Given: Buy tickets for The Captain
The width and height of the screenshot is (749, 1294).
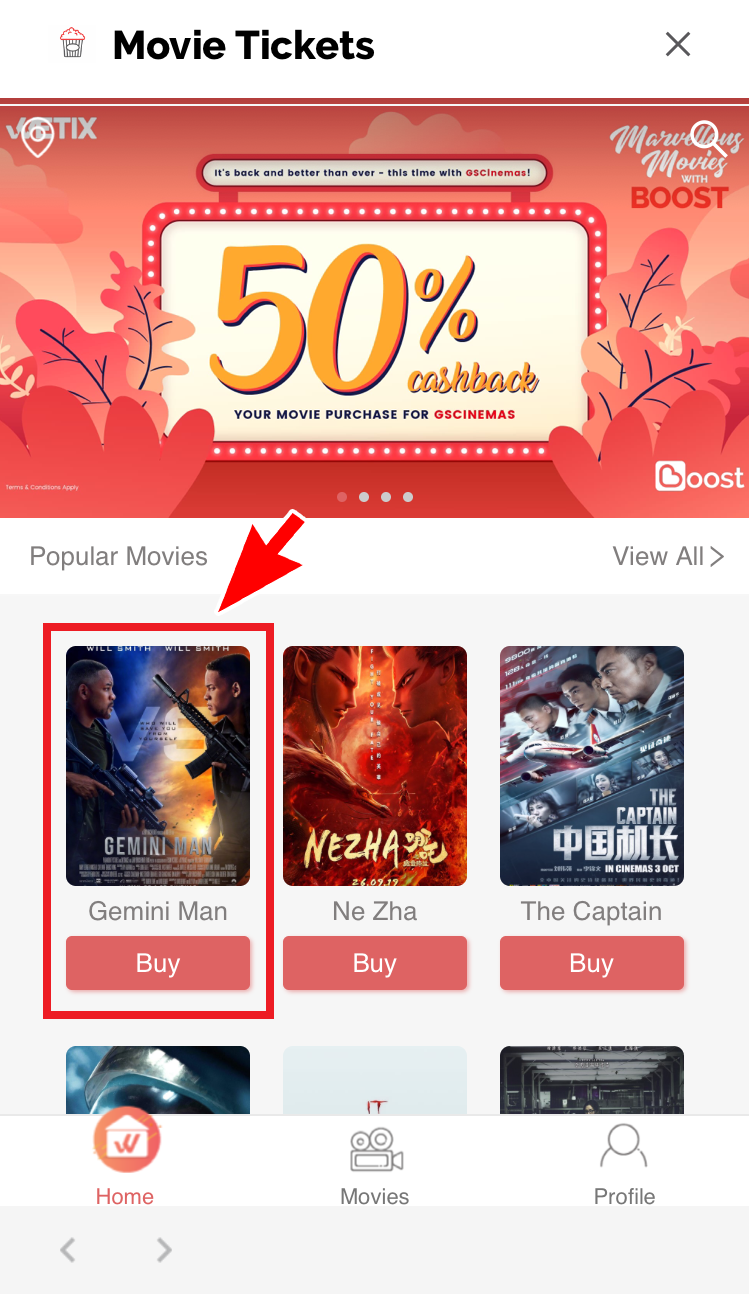Looking at the screenshot, I should 592,963.
